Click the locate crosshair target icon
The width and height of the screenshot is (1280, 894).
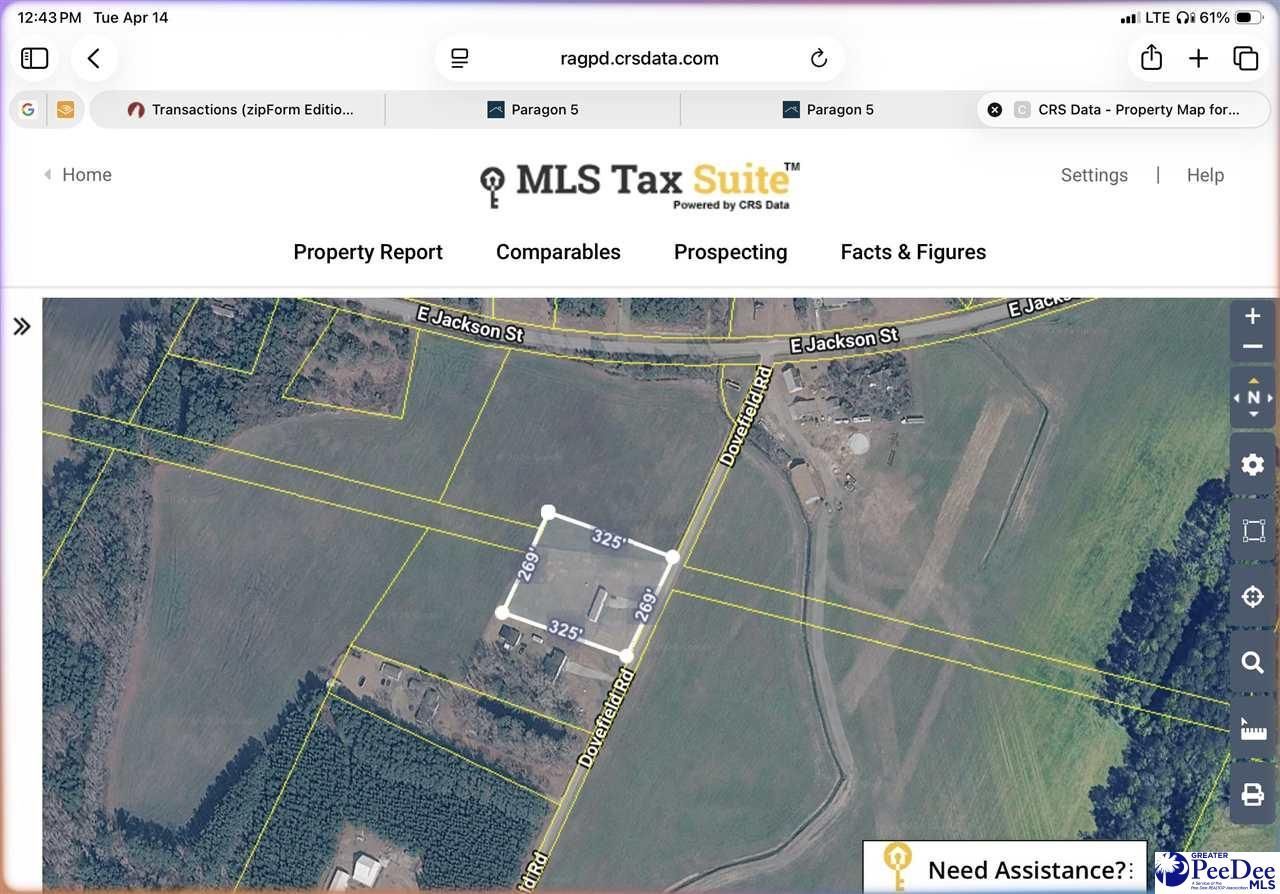pos(1252,597)
